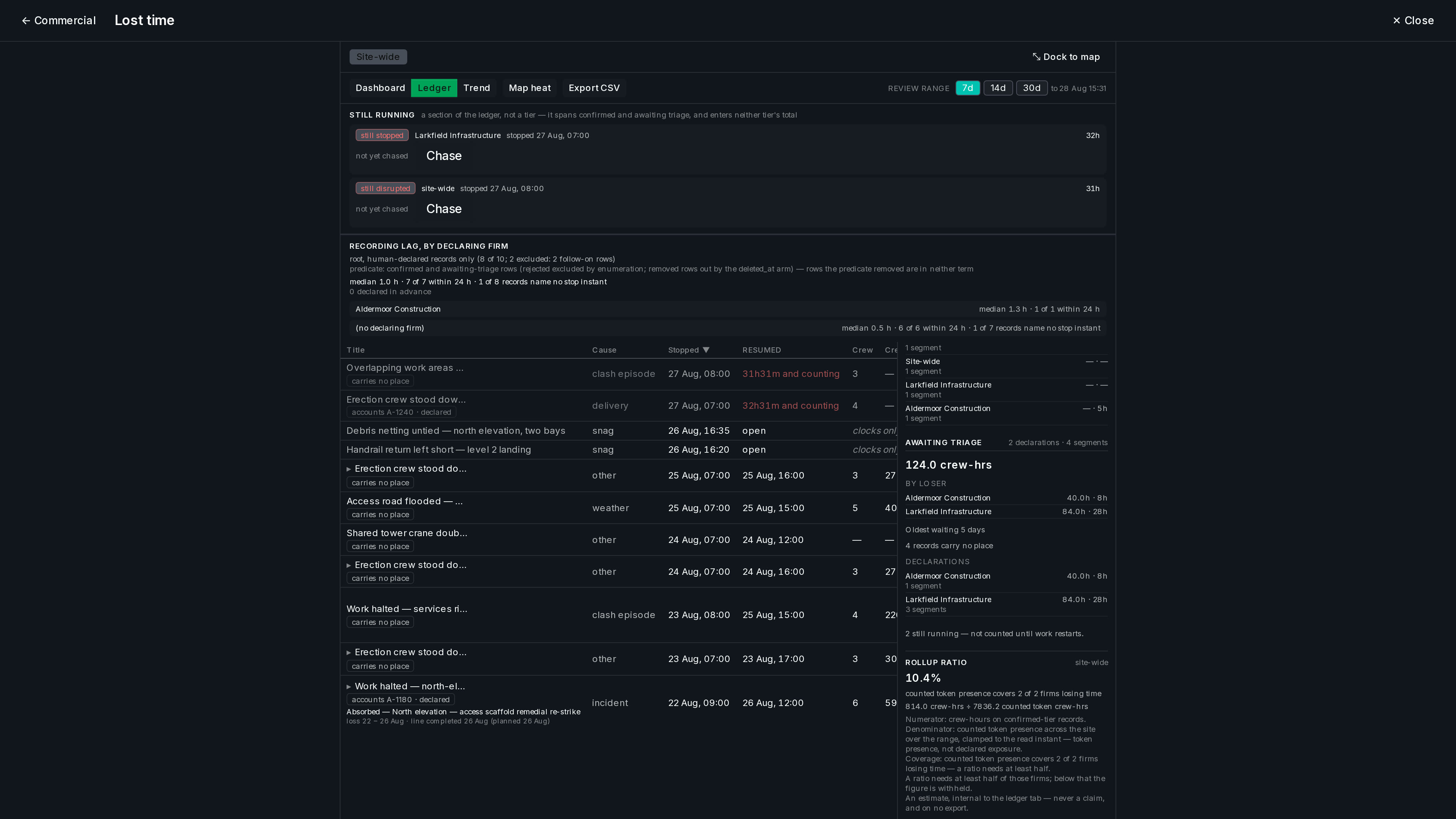Expand the Erection crew row stopped 23 Aug
This screenshot has width=1456, height=819.
click(349, 652)
